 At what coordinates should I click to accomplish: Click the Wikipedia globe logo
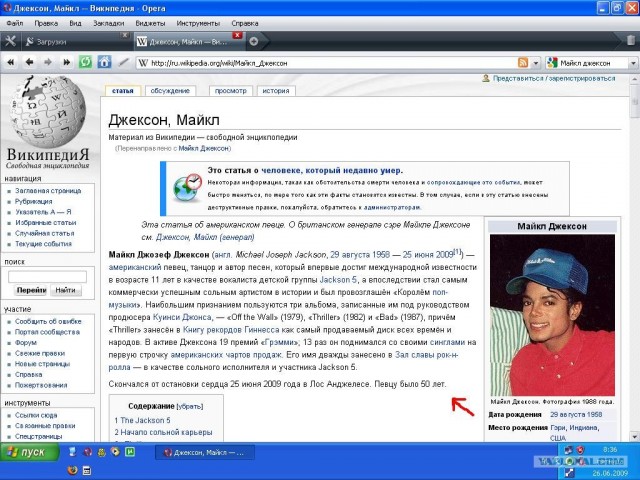click(48, 111)
